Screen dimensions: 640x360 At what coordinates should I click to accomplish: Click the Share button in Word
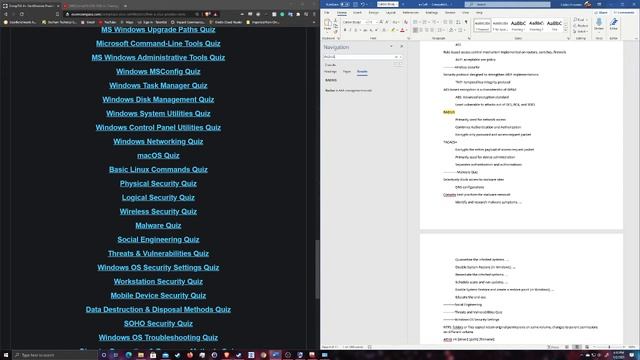[x=601, y=13]
